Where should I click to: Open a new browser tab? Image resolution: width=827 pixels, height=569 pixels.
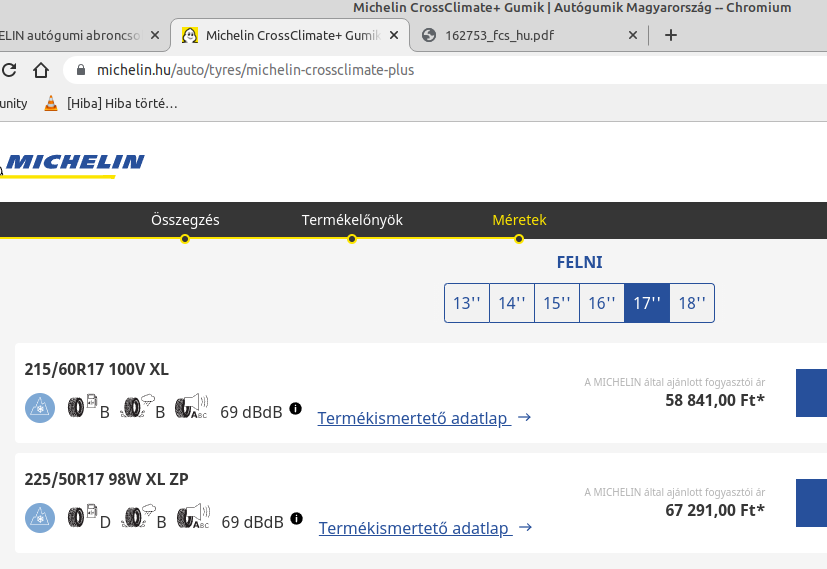point(671,35)
